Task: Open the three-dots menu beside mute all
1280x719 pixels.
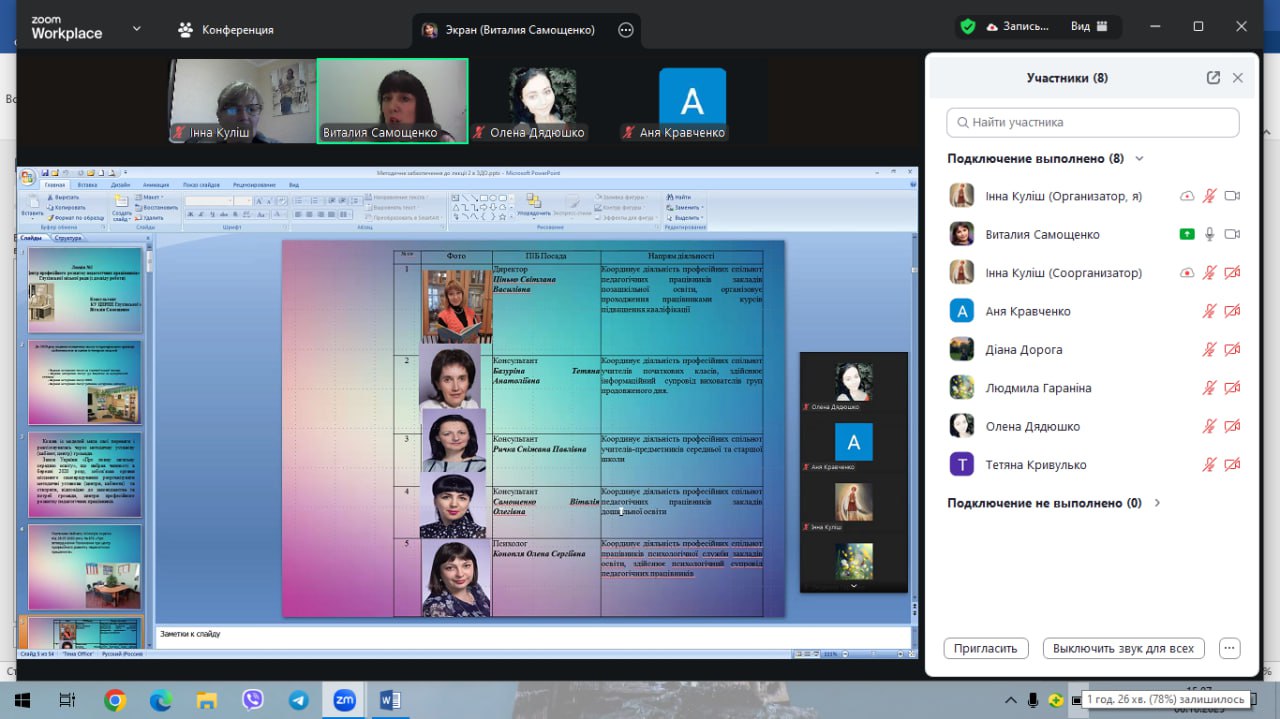Action: click(x=1230, y=648)
